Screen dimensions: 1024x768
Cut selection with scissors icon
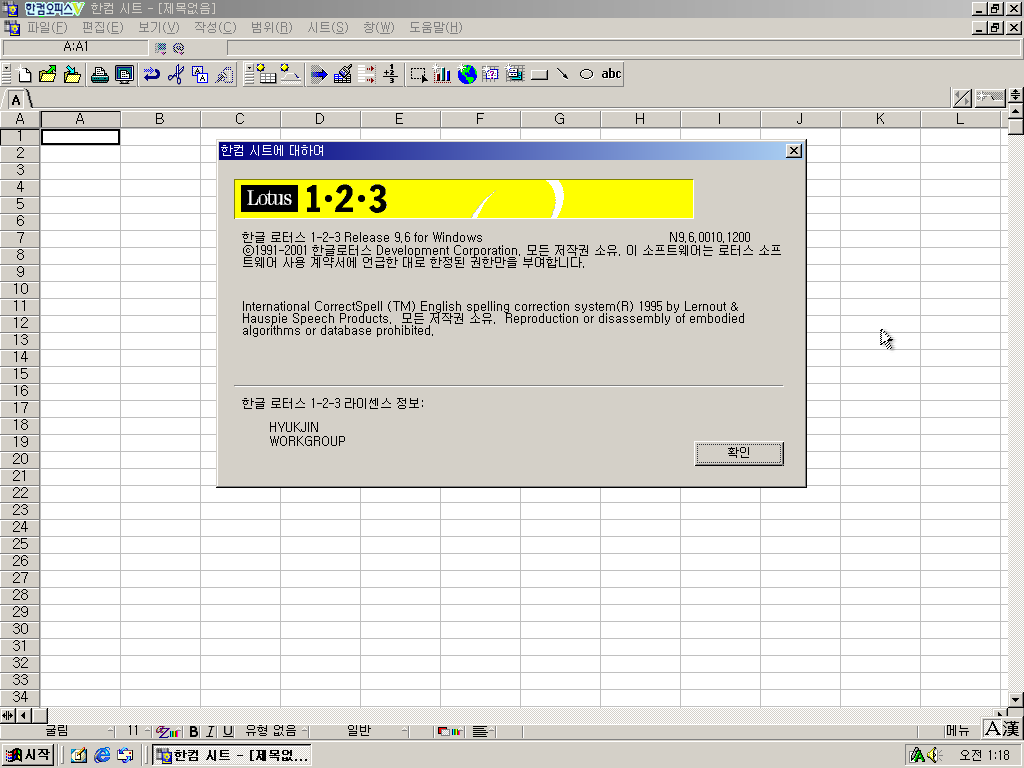click(175, 74)
